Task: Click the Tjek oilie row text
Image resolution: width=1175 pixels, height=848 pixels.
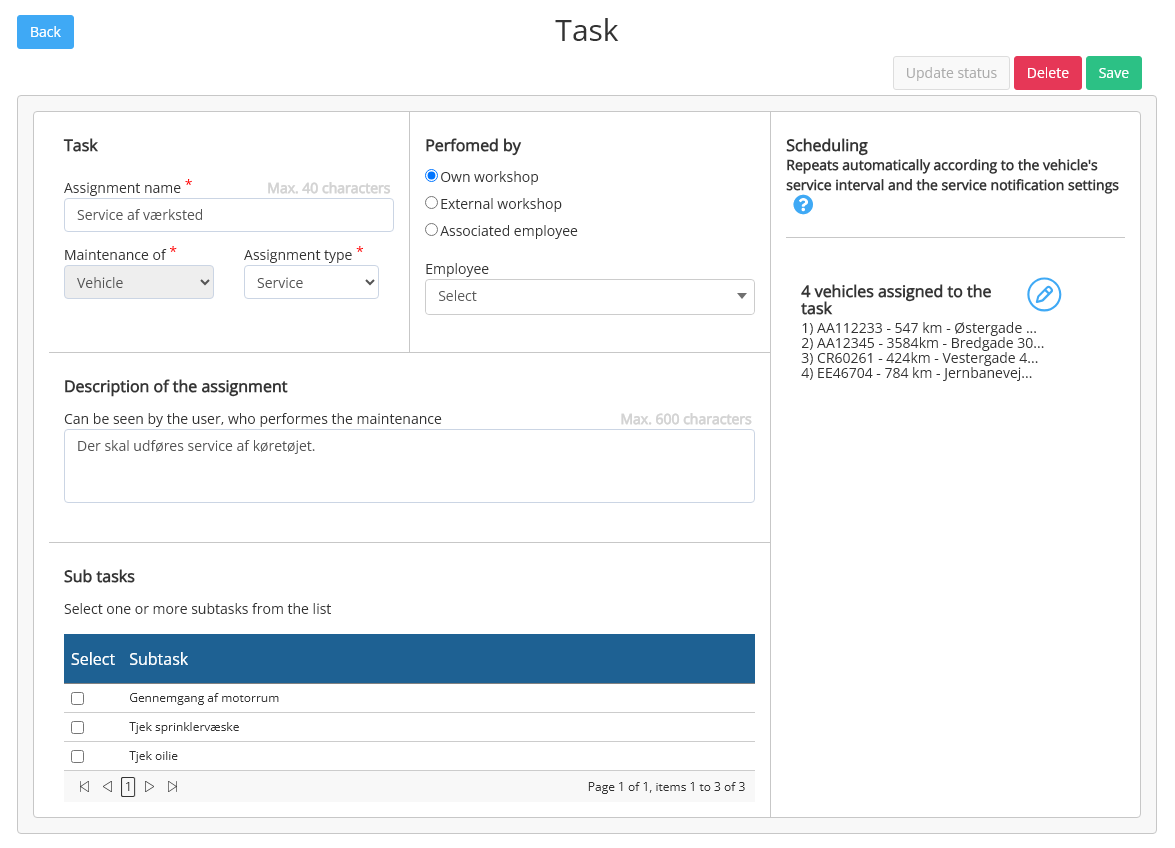Action: pos(154,757)
